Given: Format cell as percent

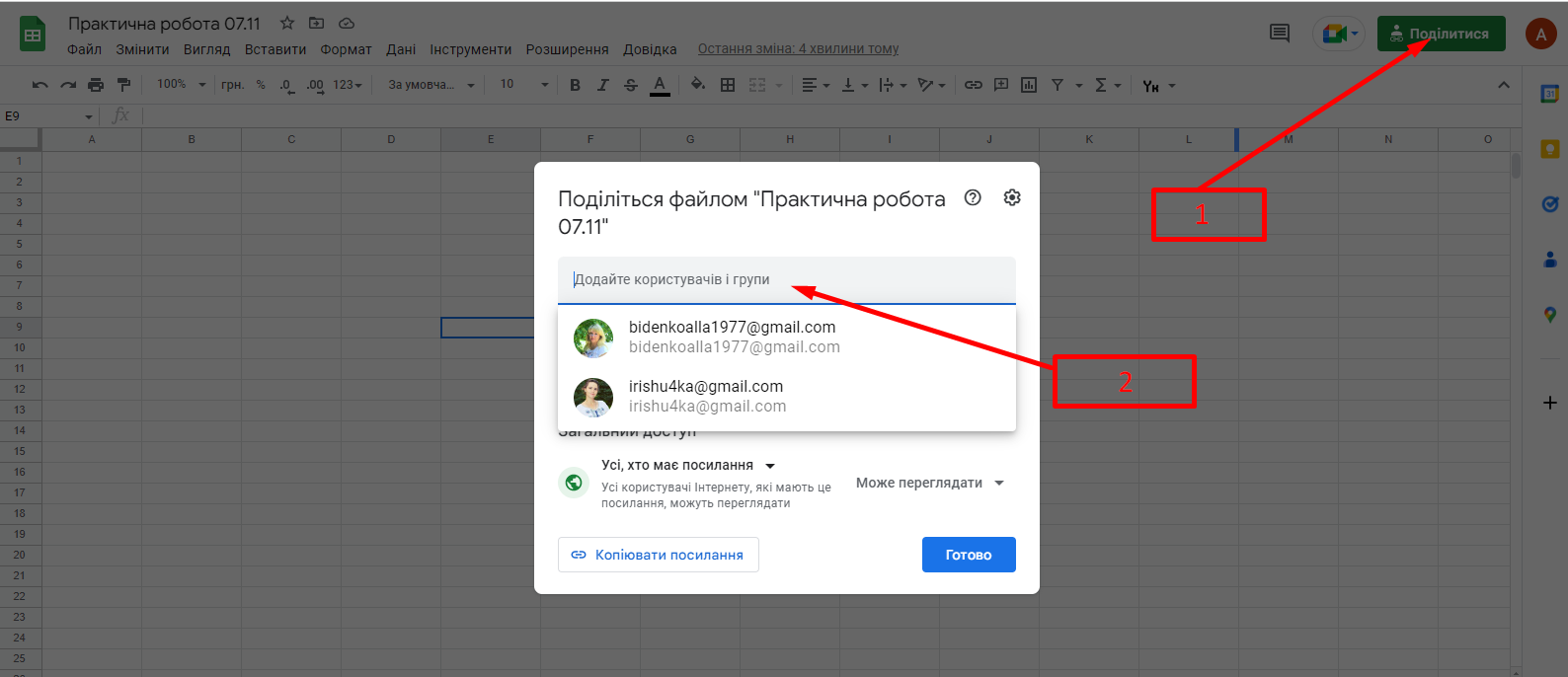Looking at the screenshot, I should [261, 85].
